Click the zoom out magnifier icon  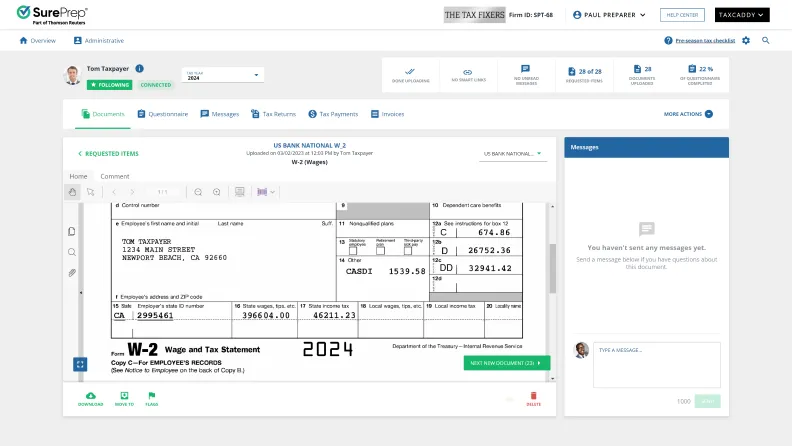click(x=198, y=191)
